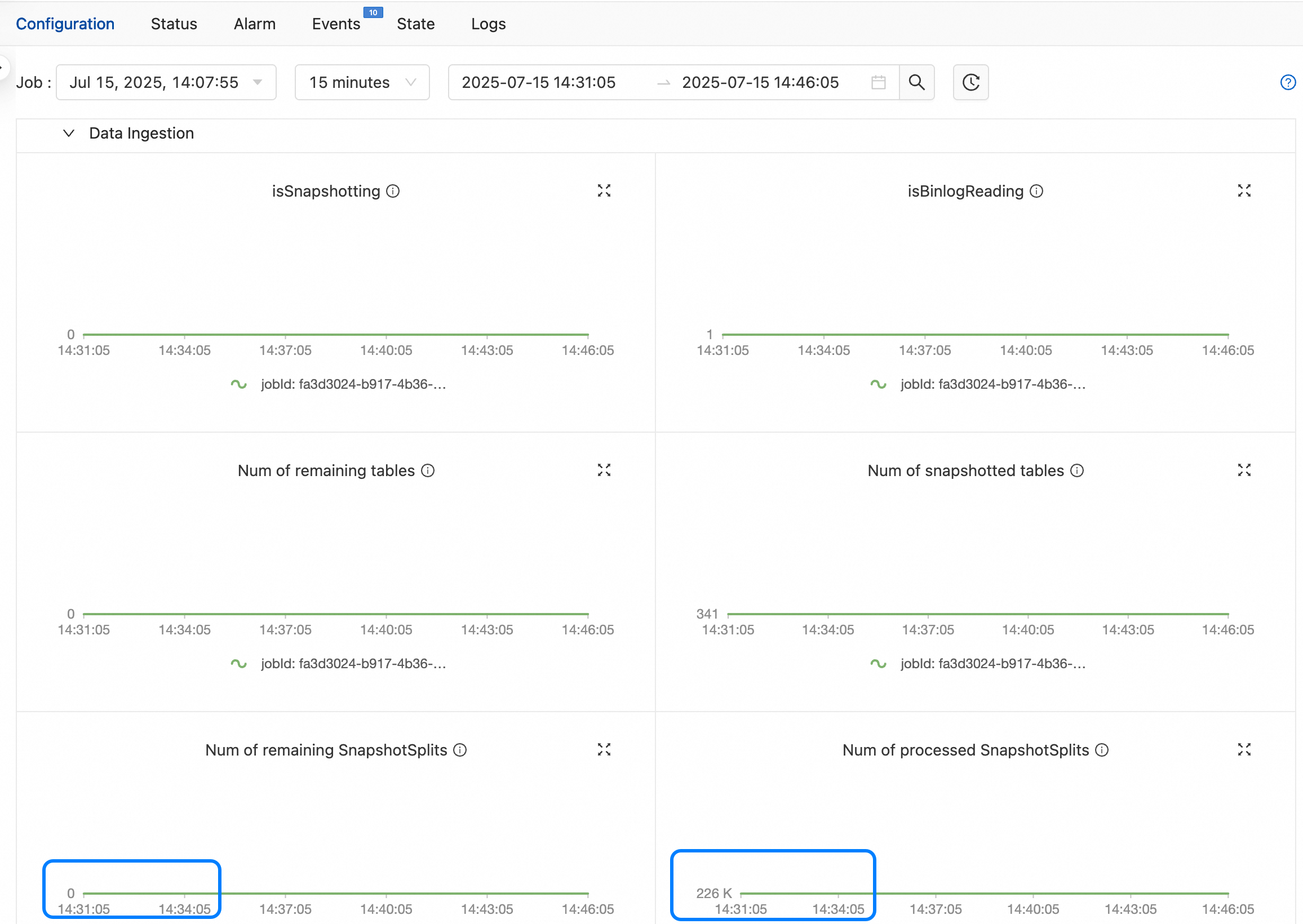Expand the isBinlogReading chart to fullscreen
This screenshot has height=924, width=1303.
click(x=1244, y=190)
